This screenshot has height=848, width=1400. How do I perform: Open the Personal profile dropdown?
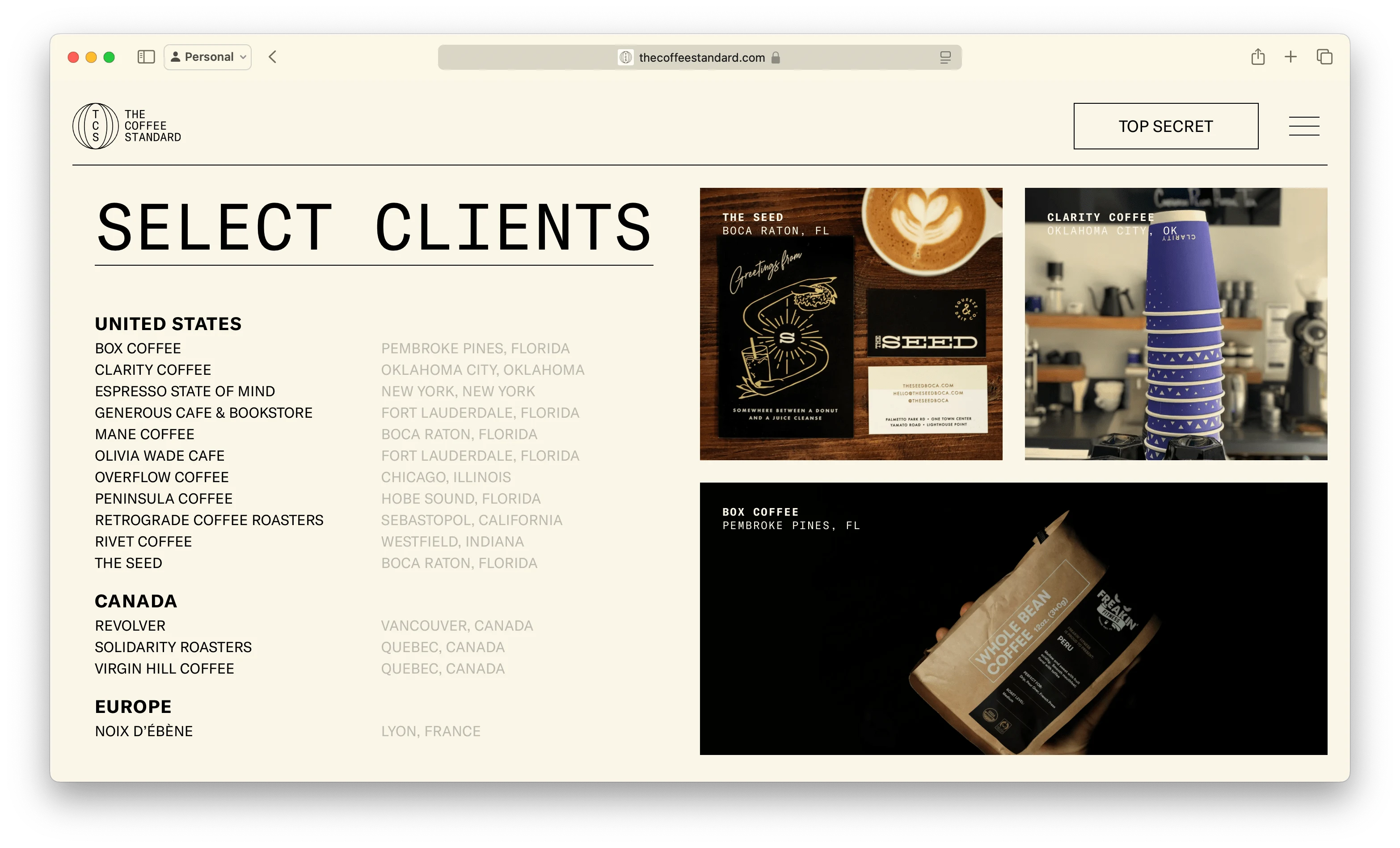(207, 57)
